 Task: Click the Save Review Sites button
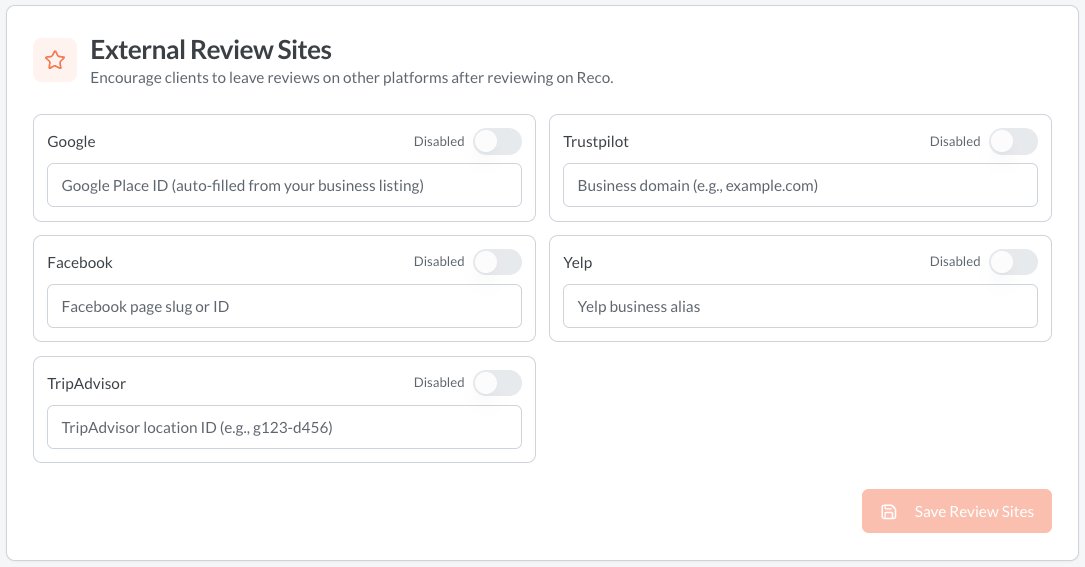pyautogui.click(x=956, y=512)
